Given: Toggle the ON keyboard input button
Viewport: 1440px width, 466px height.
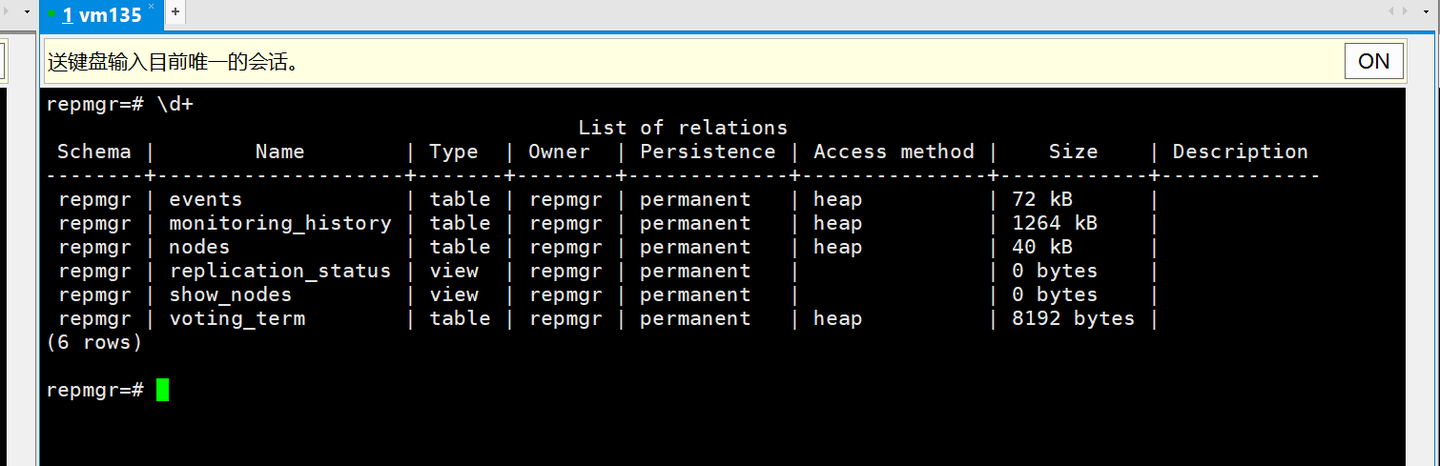Looking at the screenshot, I should pos(1373,61).
